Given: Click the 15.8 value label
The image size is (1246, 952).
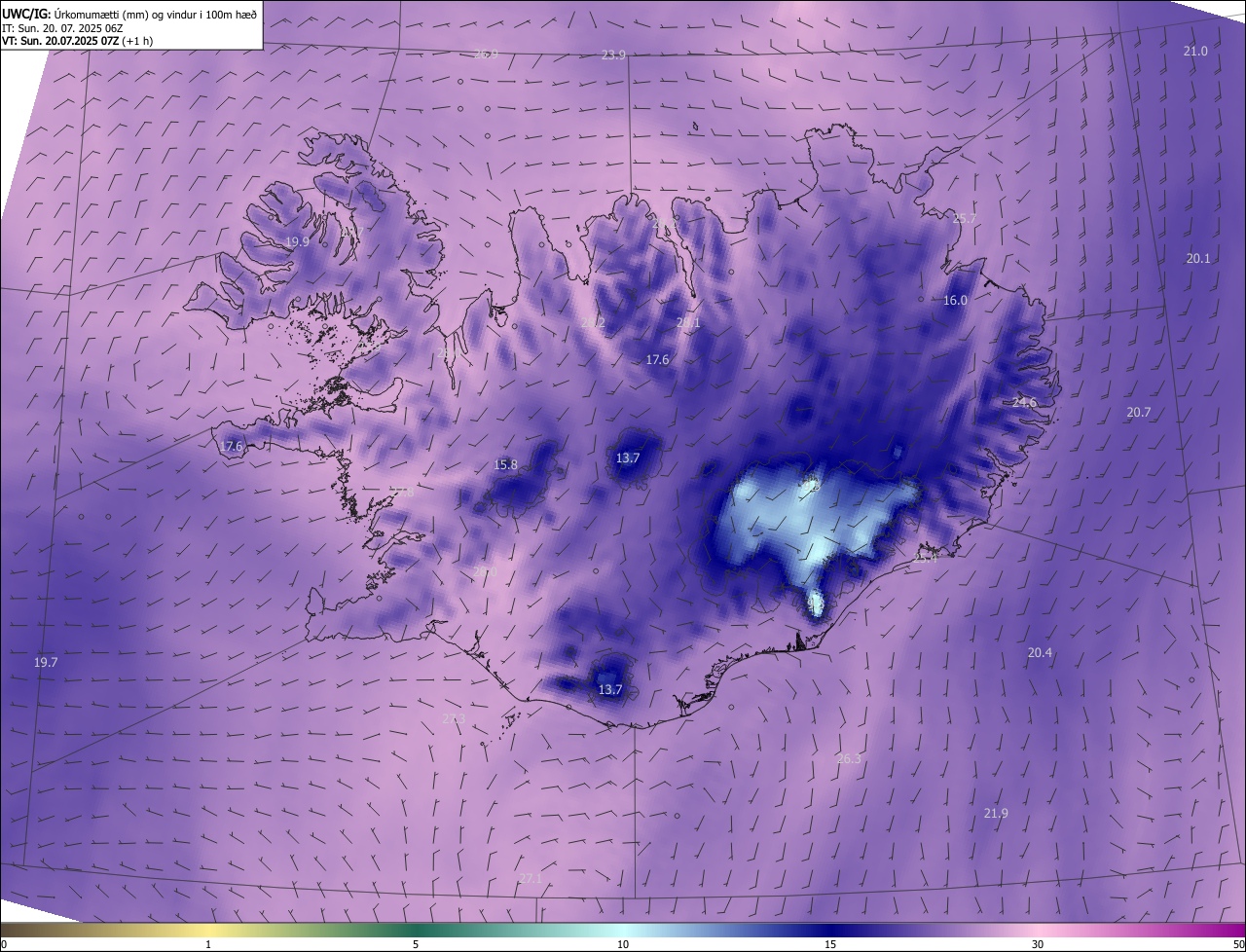Looking at the screenshot, I should point(506,464).
